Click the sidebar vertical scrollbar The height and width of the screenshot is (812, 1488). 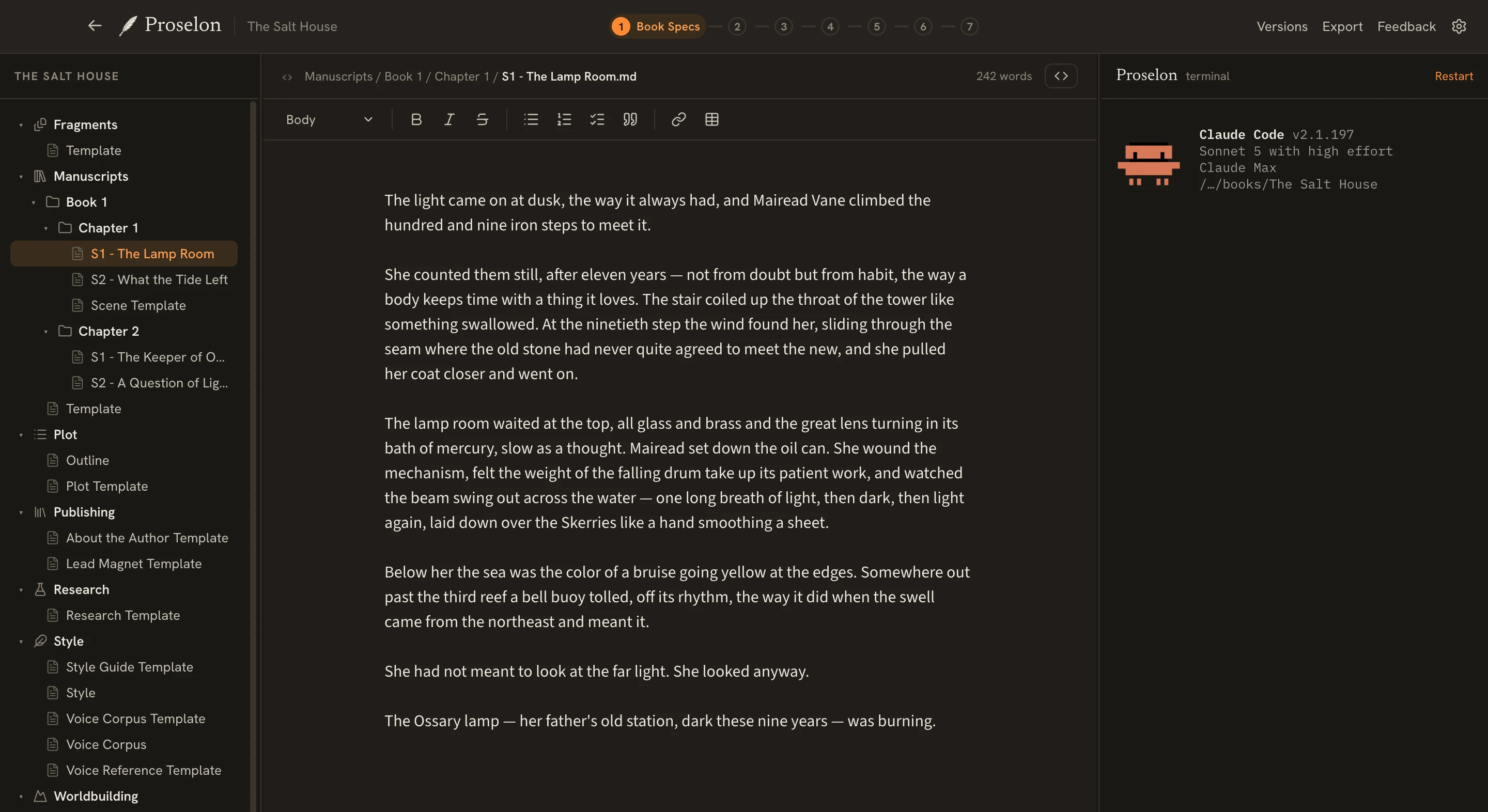(253, 456)
